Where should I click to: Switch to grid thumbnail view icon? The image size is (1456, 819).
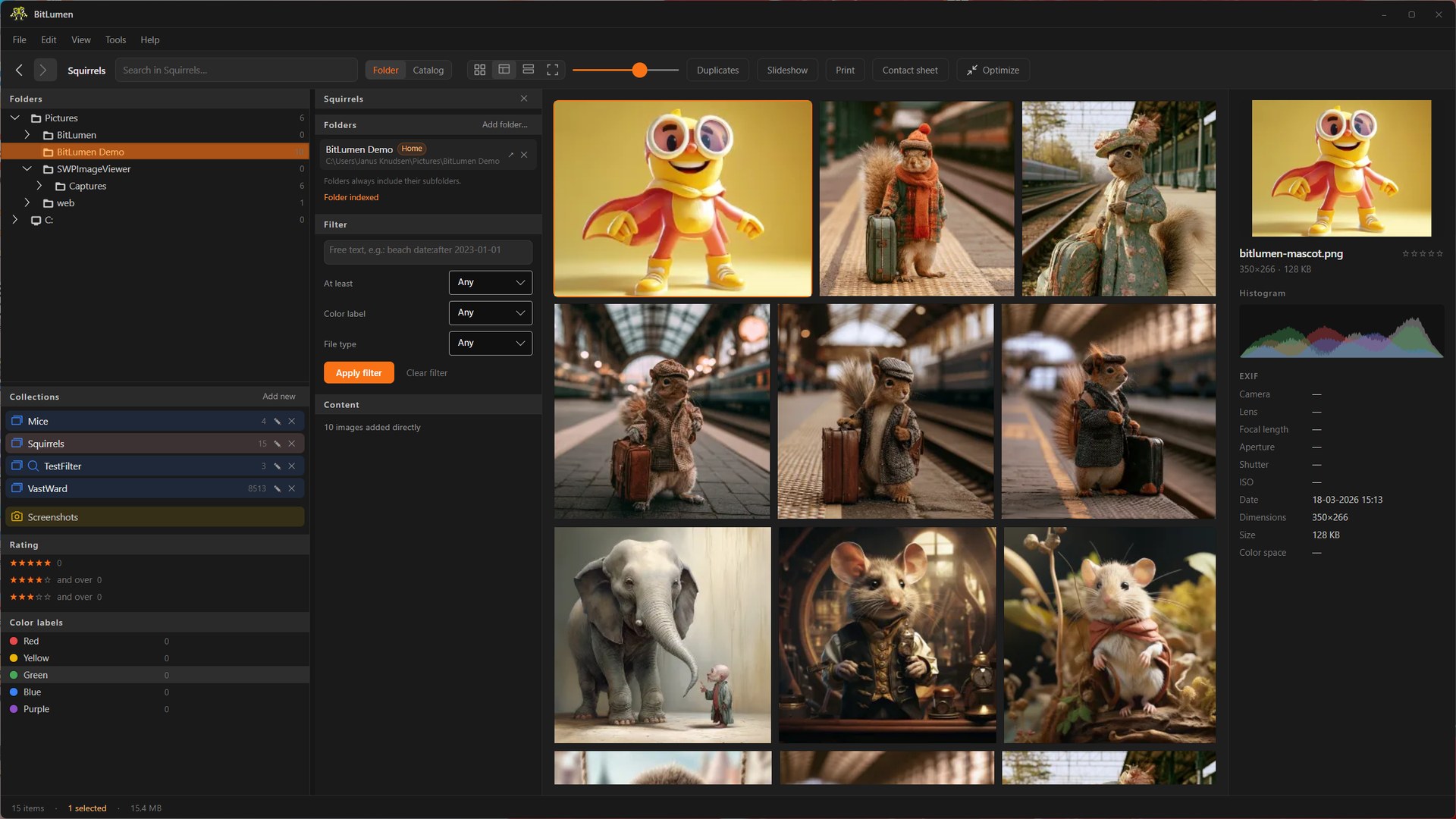[x=480, y=70]
